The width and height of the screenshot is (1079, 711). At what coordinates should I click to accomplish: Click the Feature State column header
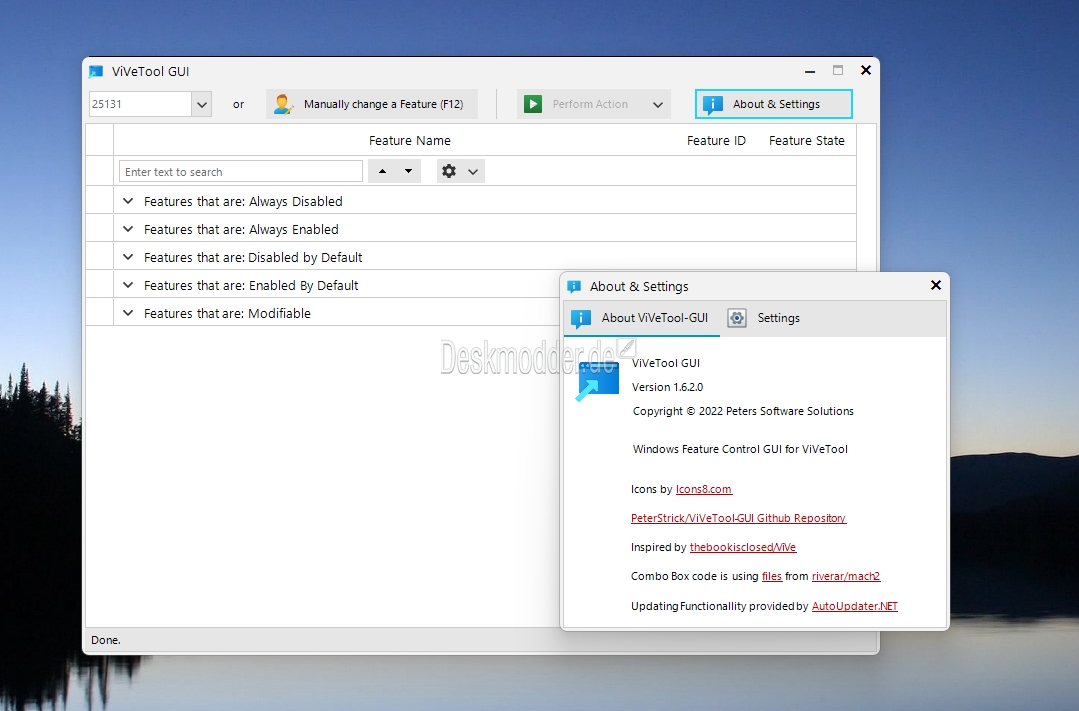coord(806,140)
